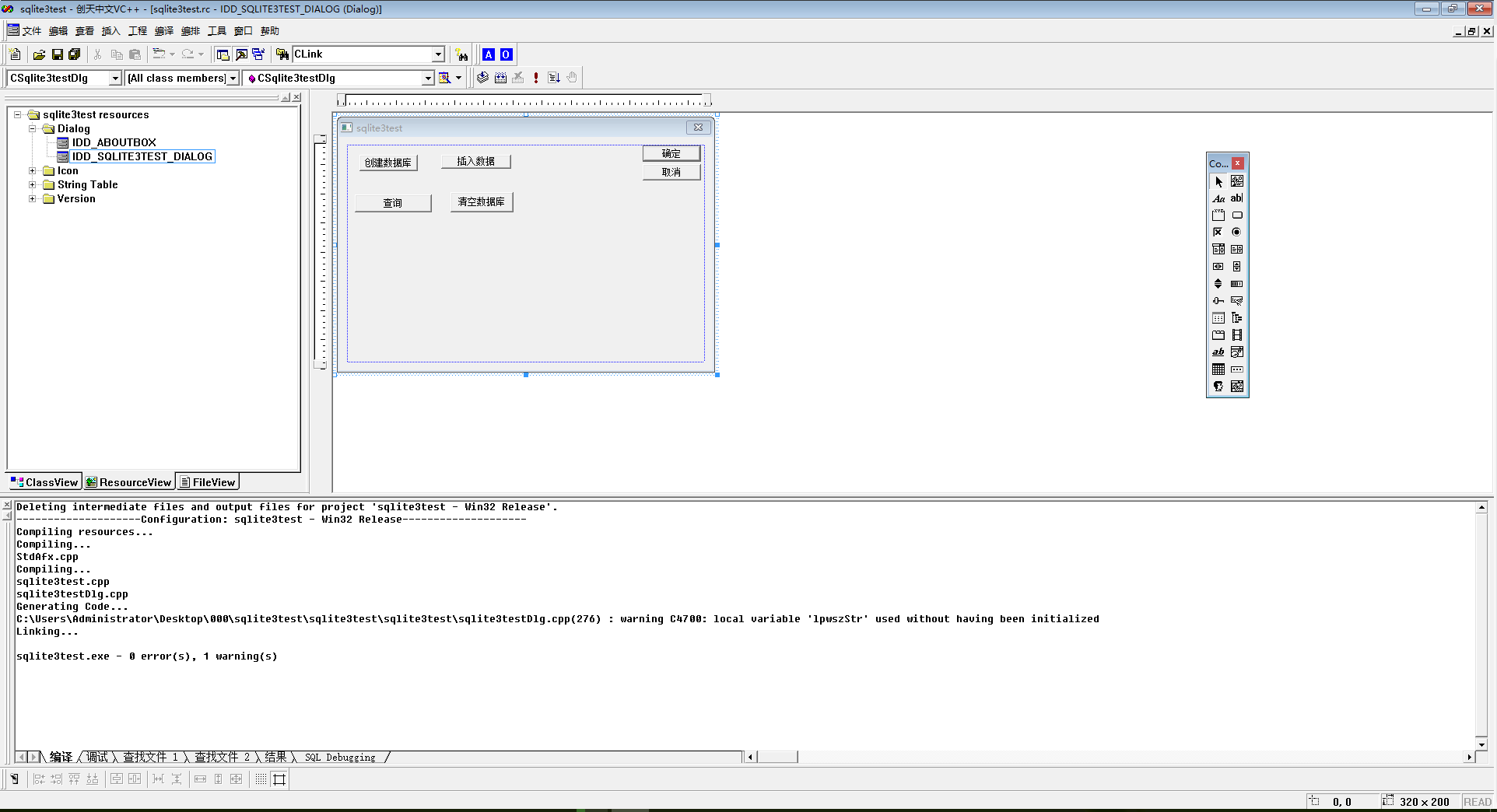Image resolution: width=1497 pixels, height=812 pixels.
Task: Click the 取消 button in dialog
Action: (x=671, y=172)
